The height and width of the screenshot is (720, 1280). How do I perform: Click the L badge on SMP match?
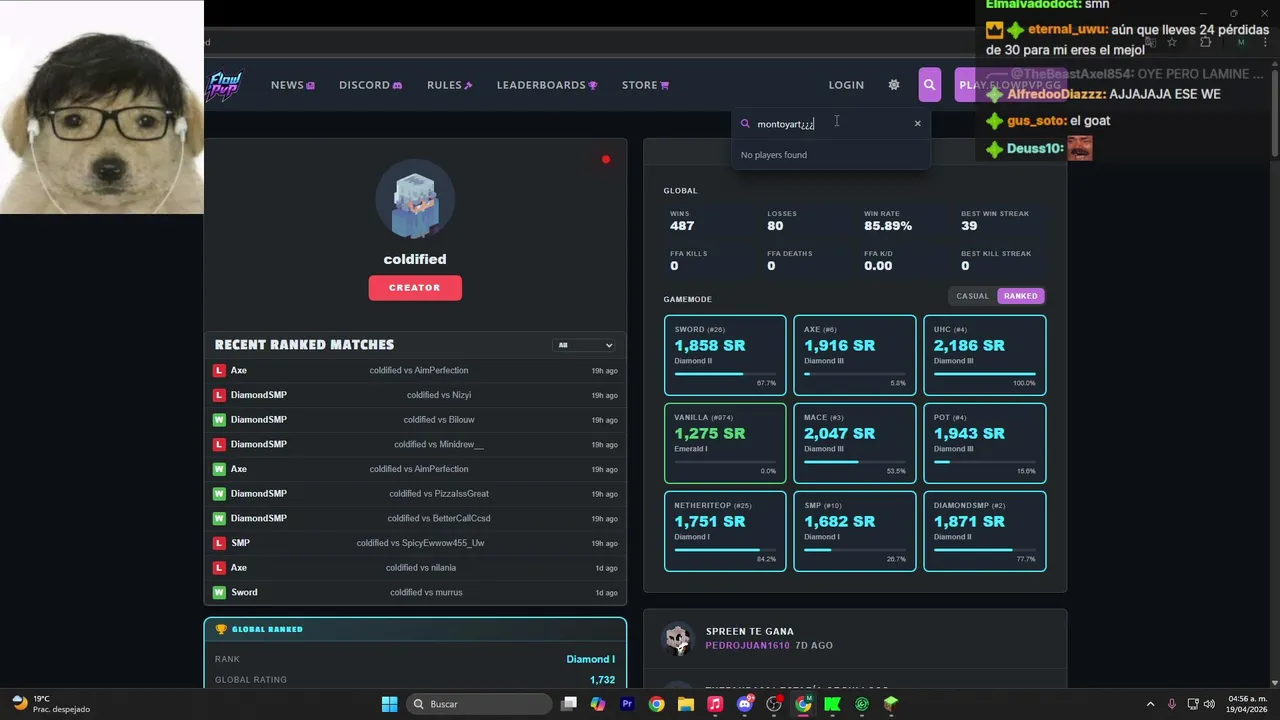point(219,543)
